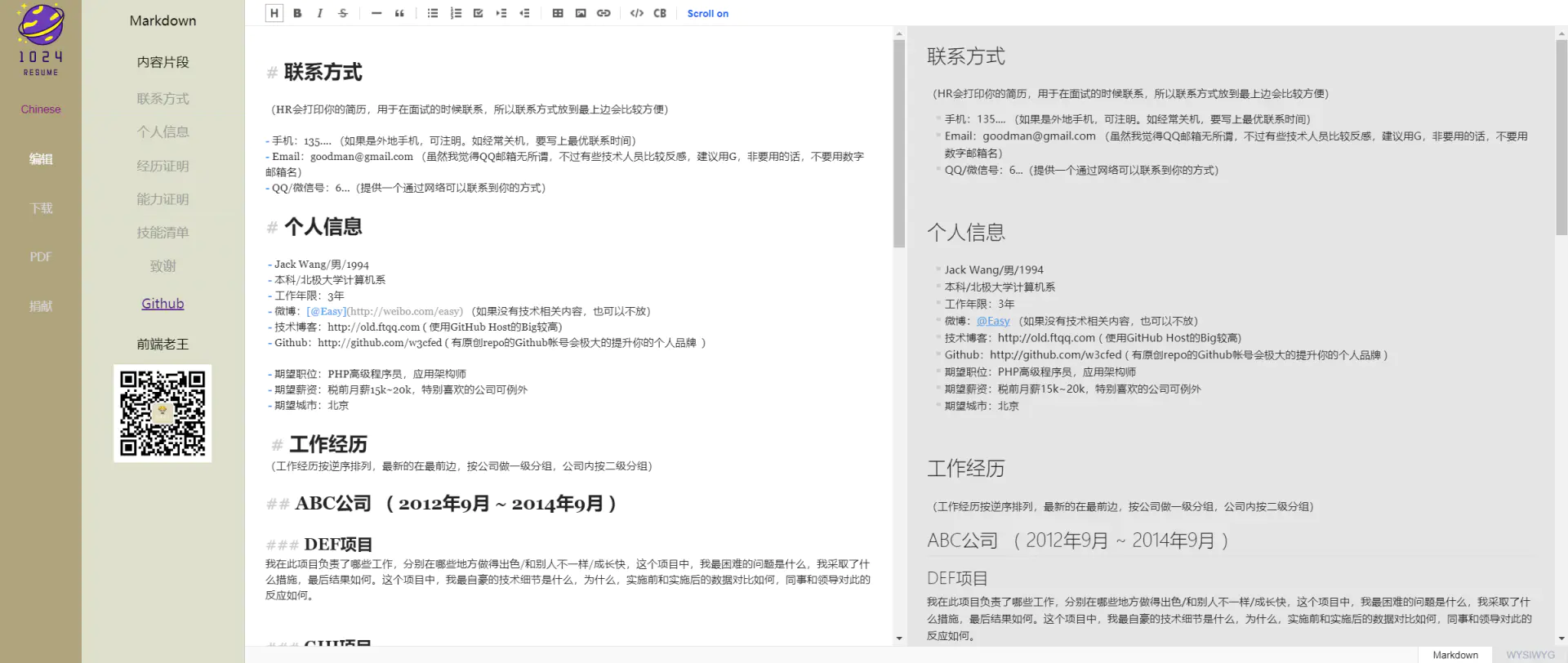
Task: Switch to WYSIWYG editor mode
Action: [x=1530, y=655]
